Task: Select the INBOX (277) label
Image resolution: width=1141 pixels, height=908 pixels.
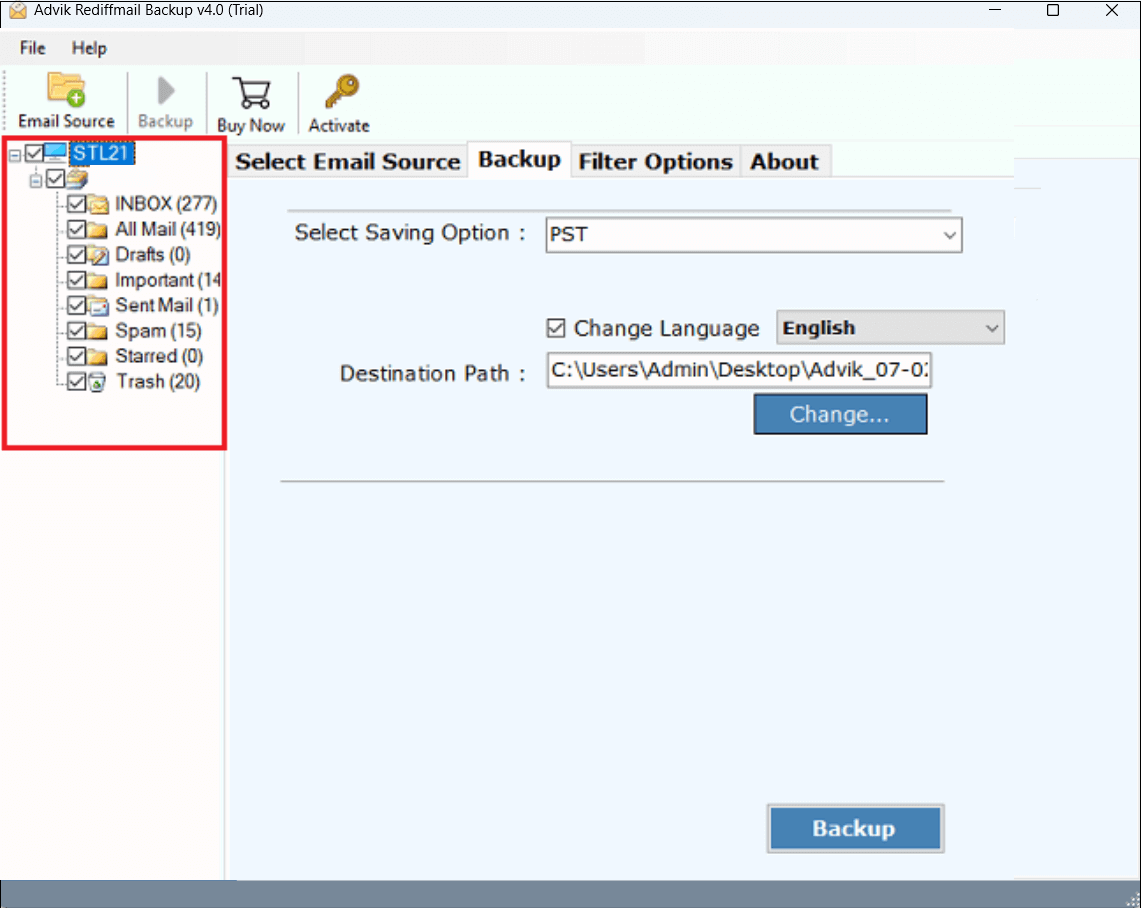Action: (x=166, y=204)
